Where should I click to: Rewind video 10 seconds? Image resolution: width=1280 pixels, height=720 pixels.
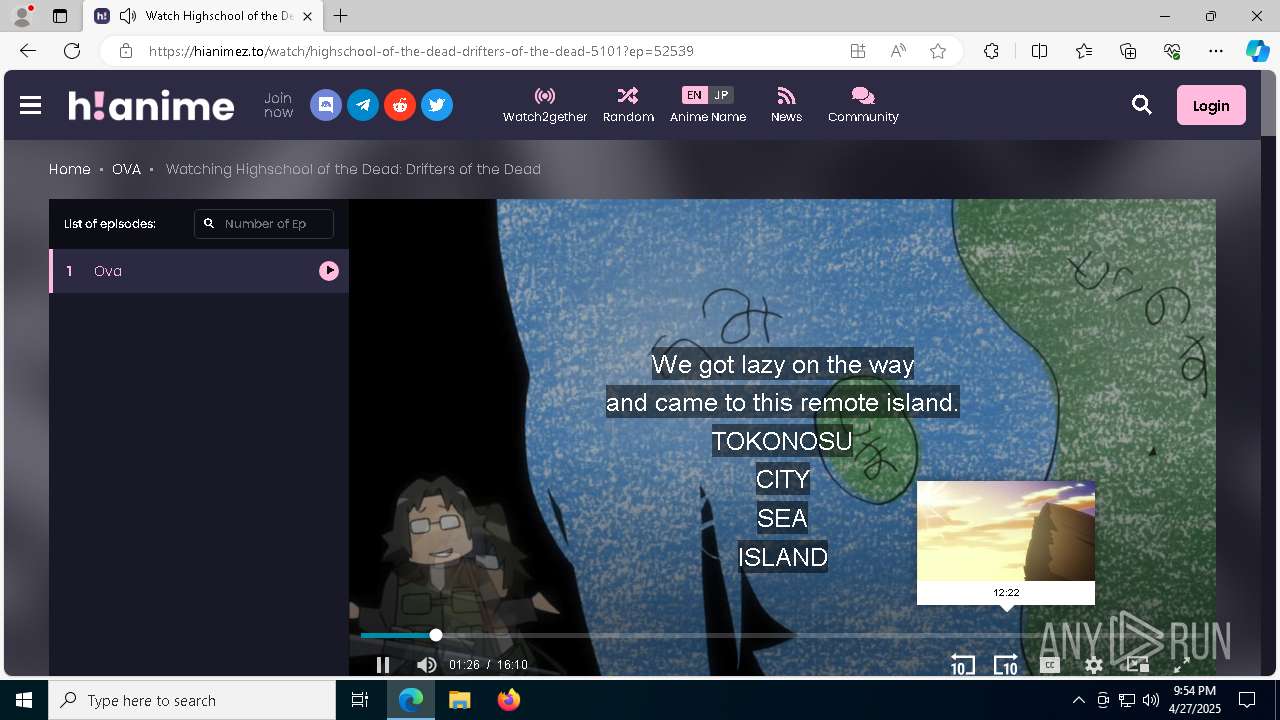pyautogui.click(x=962, y=665)
